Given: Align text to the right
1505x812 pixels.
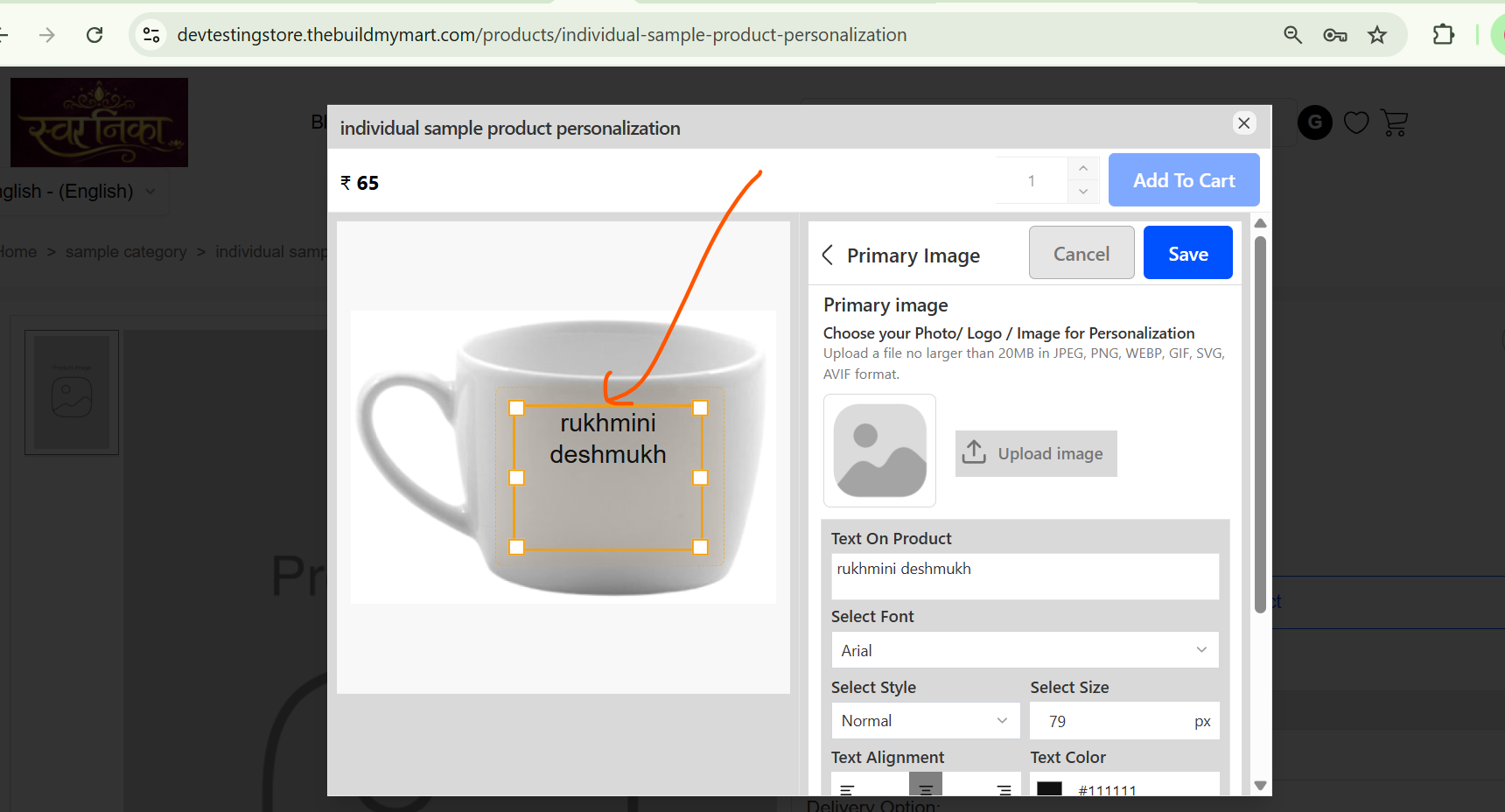Looking at the screenshot, I should pos(1004,789).
